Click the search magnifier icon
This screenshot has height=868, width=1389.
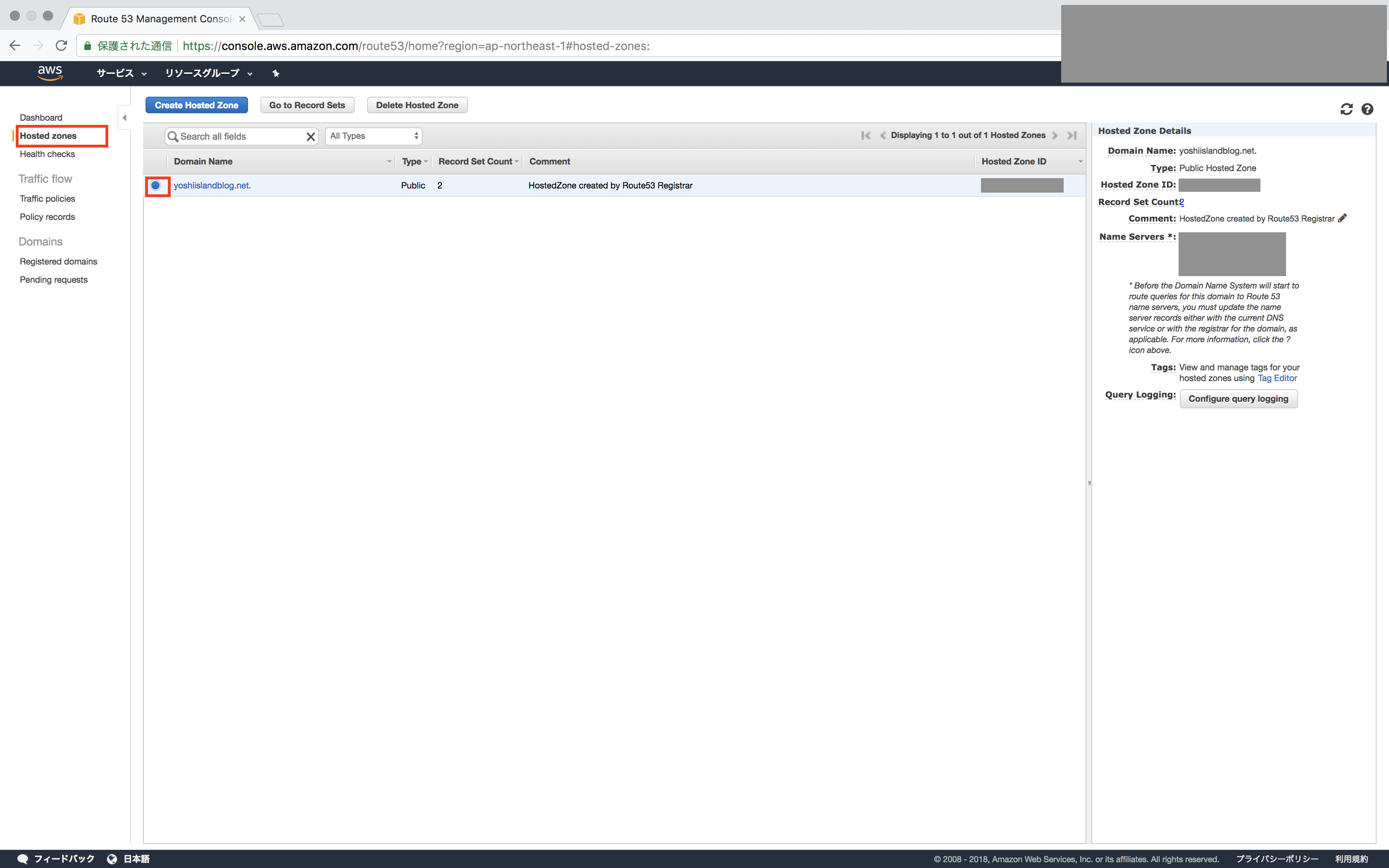(x=172, y=137)
